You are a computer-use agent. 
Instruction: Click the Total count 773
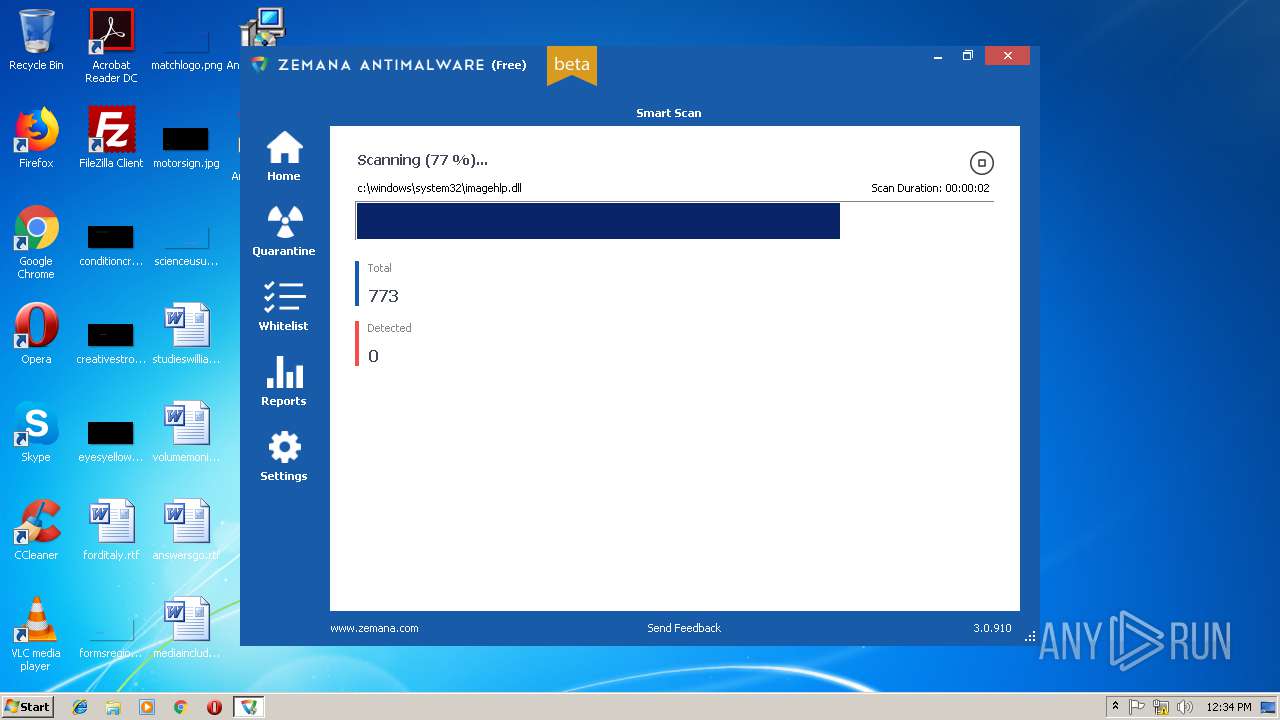click(x=383, y=296)
